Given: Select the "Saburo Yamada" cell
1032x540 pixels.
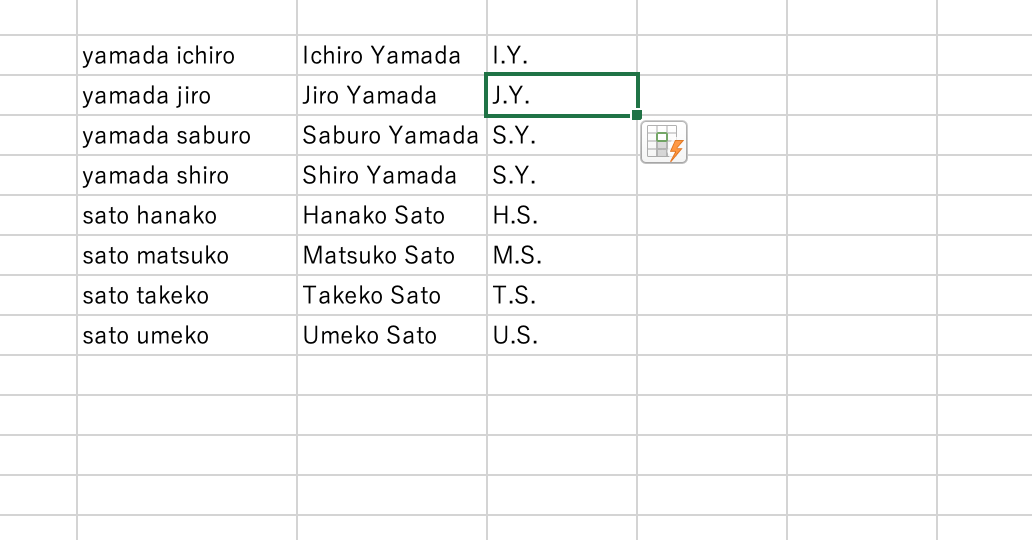Looking at the screenshot, I should 391,136.
